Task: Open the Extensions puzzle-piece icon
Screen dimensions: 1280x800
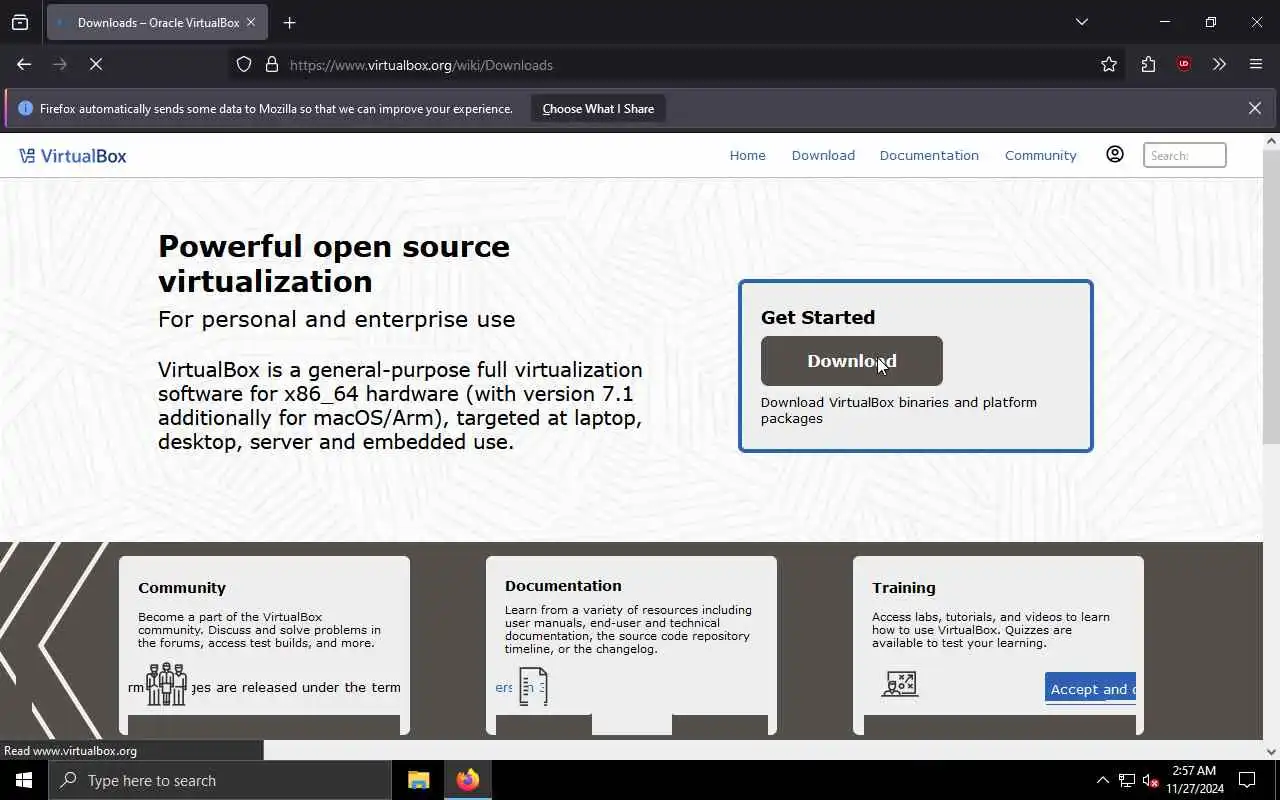Action: 1148,65
